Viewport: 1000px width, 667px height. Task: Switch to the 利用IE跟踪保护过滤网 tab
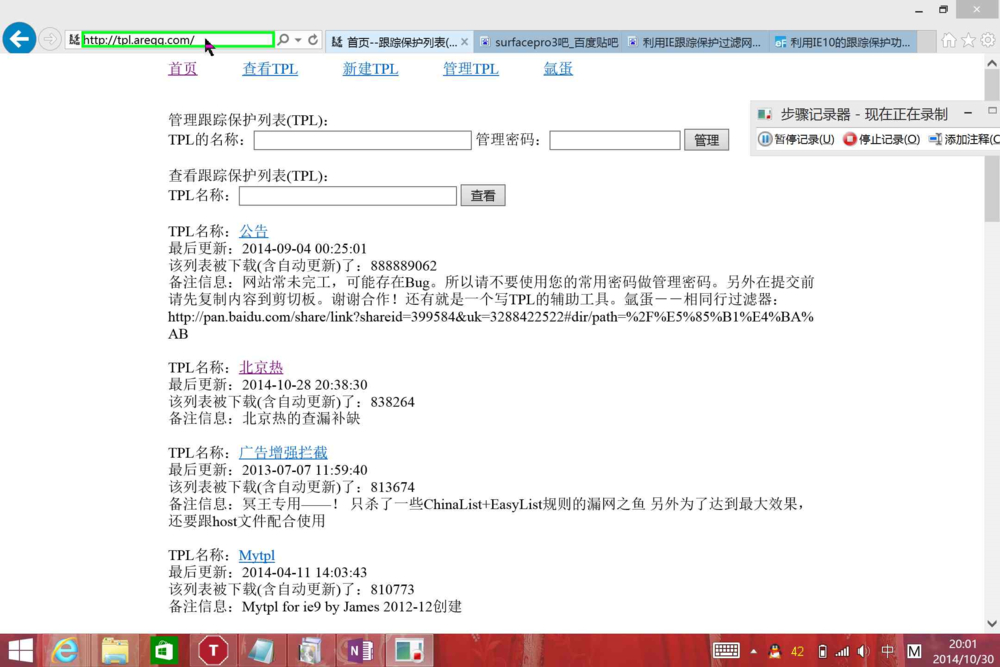(695, 42)
